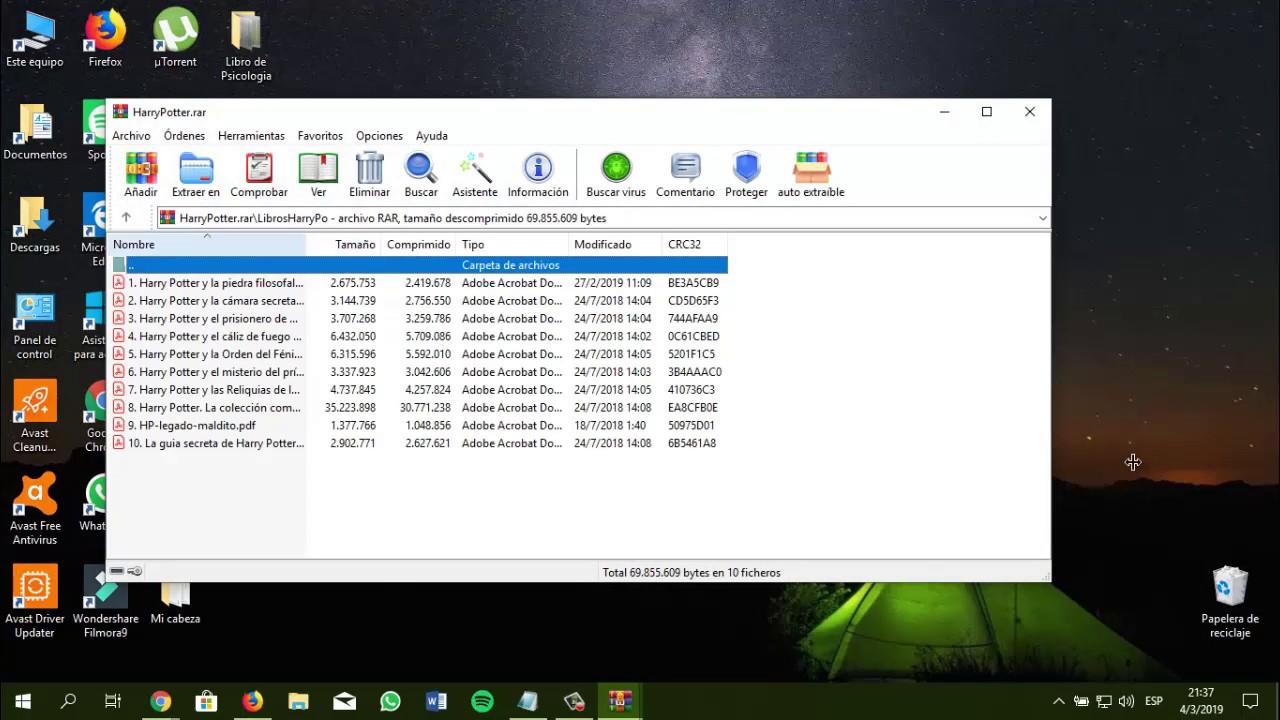Open the Libro de Psicologia folder
The image size is (1280, 720).
click(246, 47)
